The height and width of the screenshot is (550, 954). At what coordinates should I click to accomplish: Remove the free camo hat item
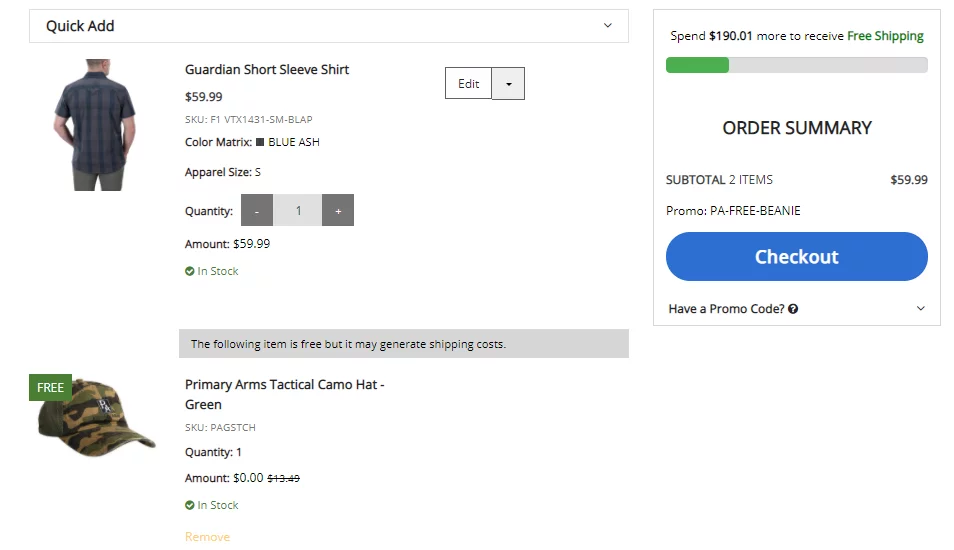pos(207,537)
